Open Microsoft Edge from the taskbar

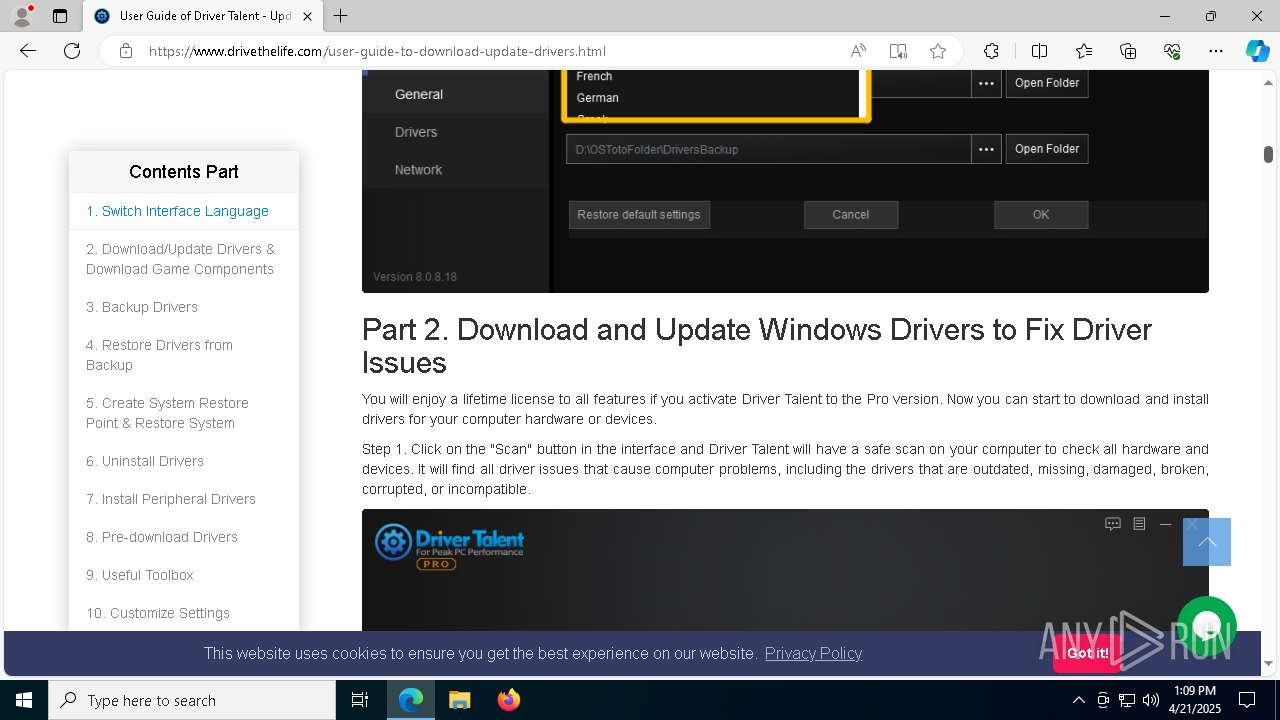411,700
